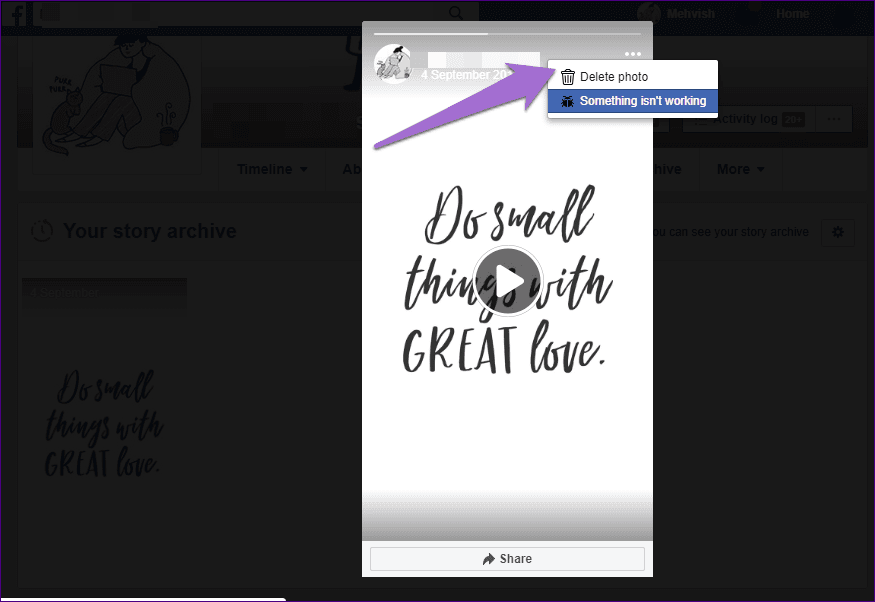Open the Activity log button
Image resolution: width=875 pixels, height=602 pixels.
tap(749, 119)
